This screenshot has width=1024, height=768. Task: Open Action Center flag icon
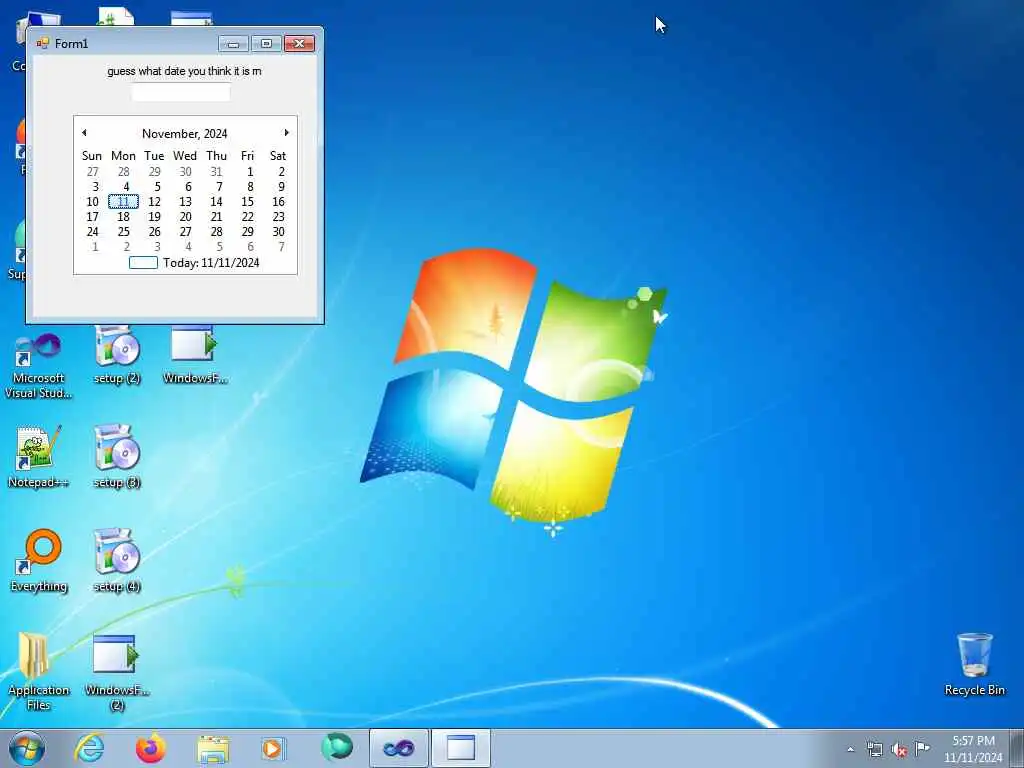[x=922, y=748]
